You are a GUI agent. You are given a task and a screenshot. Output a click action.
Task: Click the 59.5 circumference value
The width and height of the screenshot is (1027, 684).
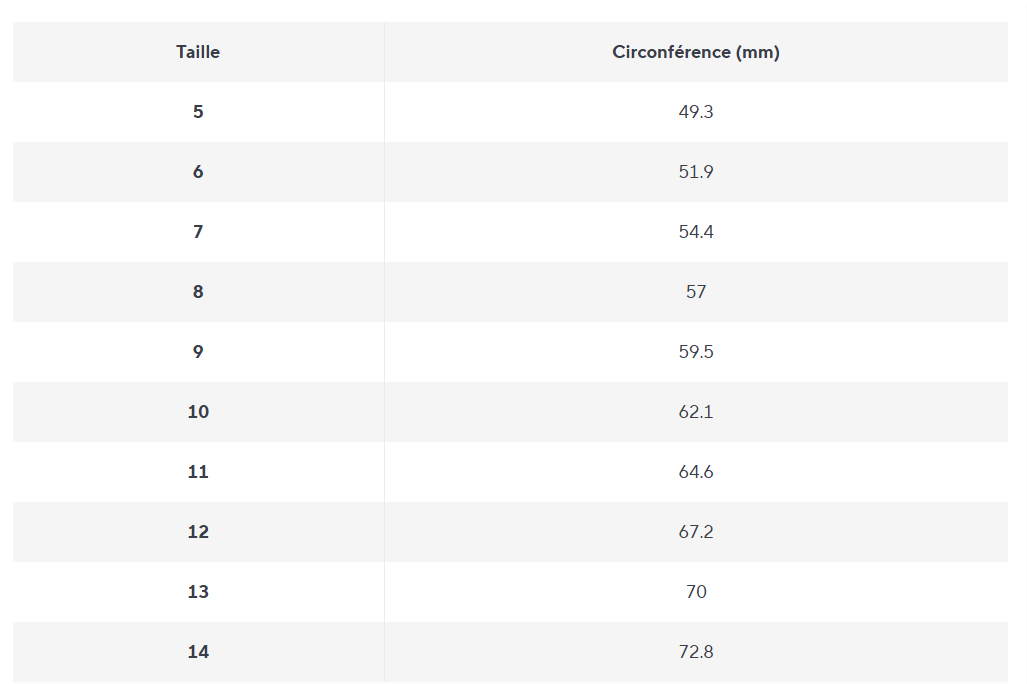(x=696, y=352)
